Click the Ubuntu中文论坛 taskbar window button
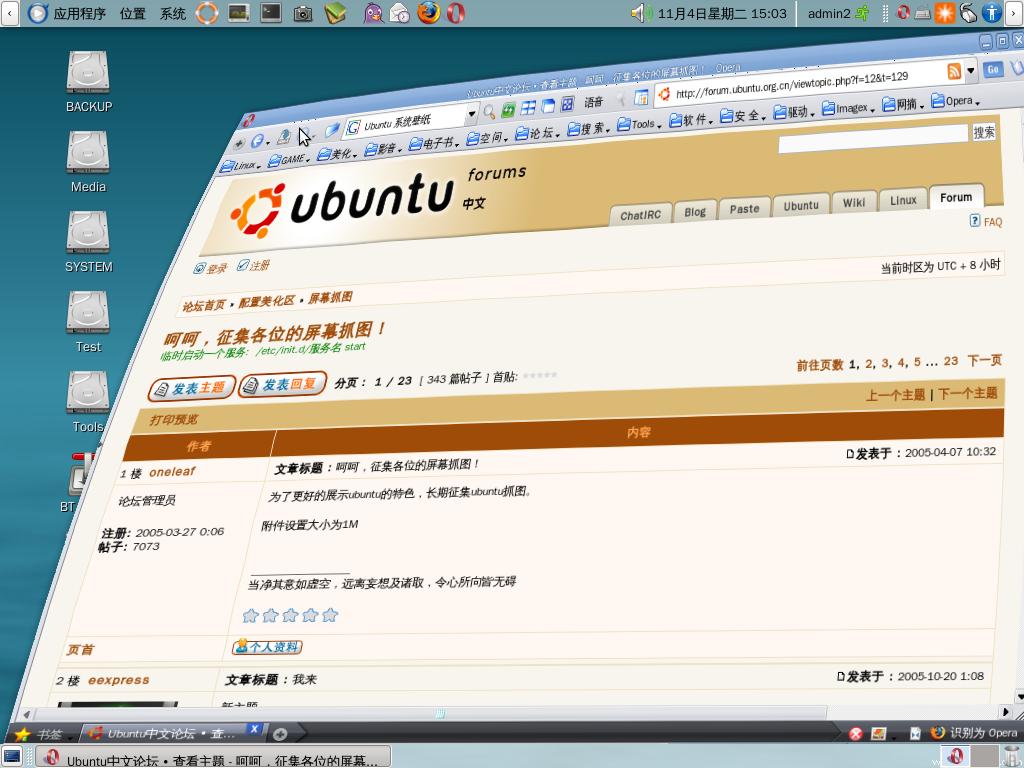The width and height of the screenshot is (1024, 768). point(213,758)
